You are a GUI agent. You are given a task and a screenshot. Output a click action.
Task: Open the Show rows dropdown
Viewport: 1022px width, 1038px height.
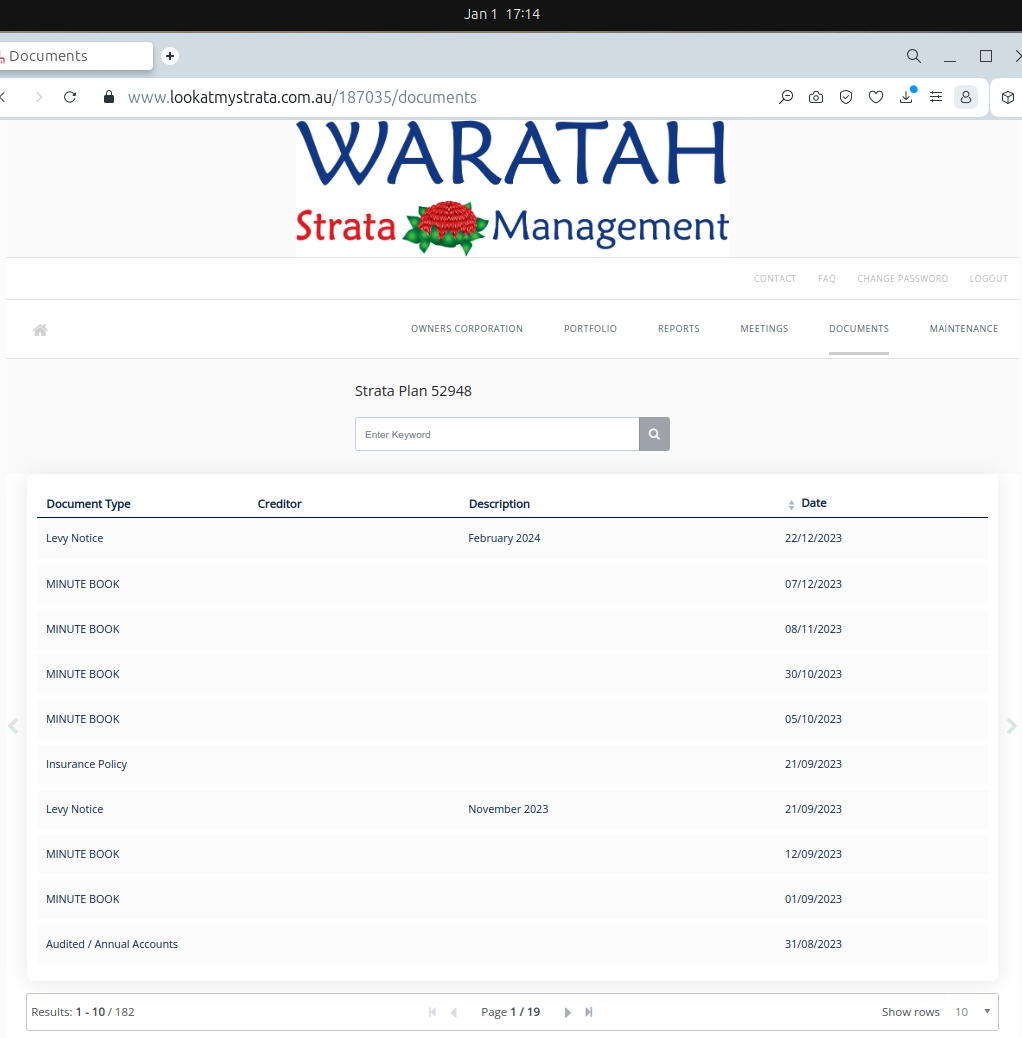972,1012
